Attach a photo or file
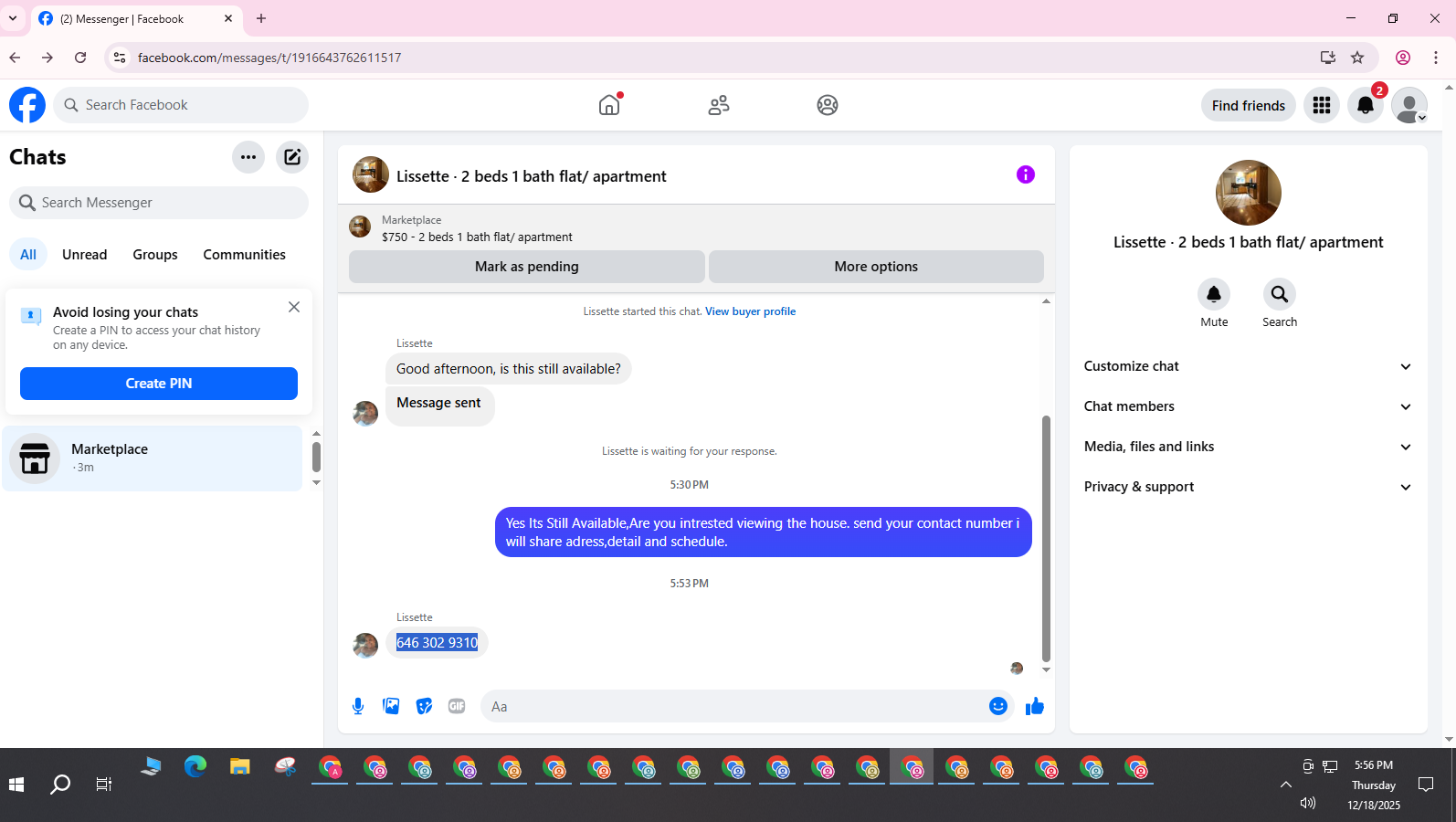The height and width of the screenshot is (822, 1456). (x=391, y=706)
